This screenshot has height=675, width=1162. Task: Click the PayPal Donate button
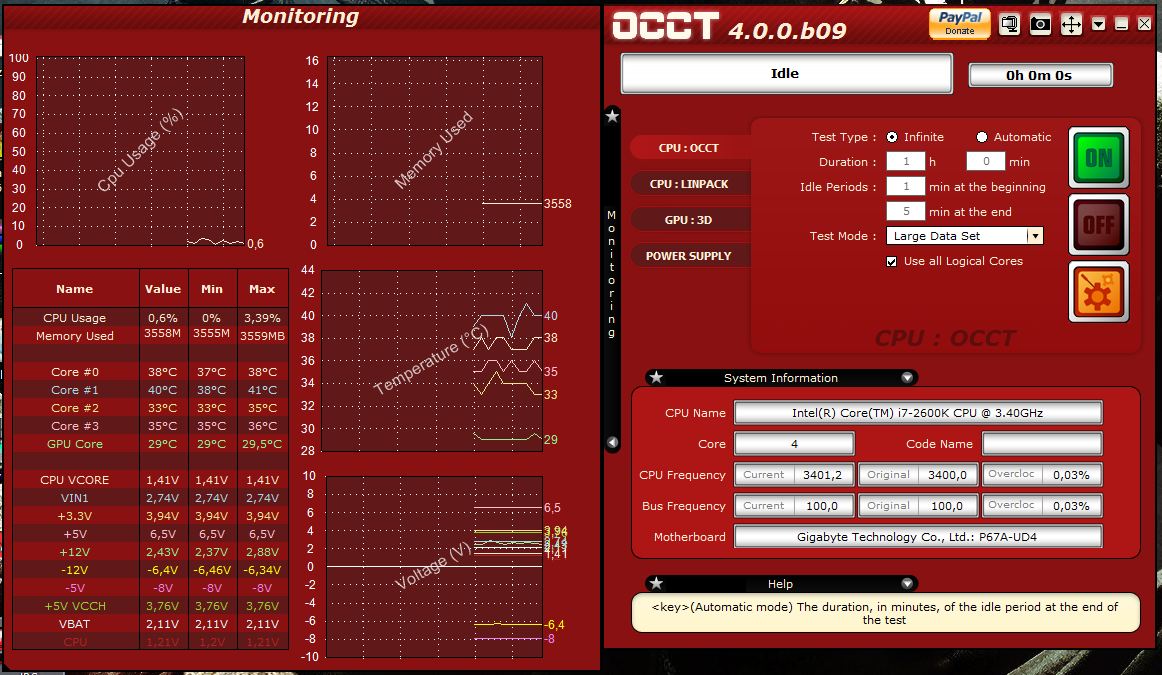960,24
